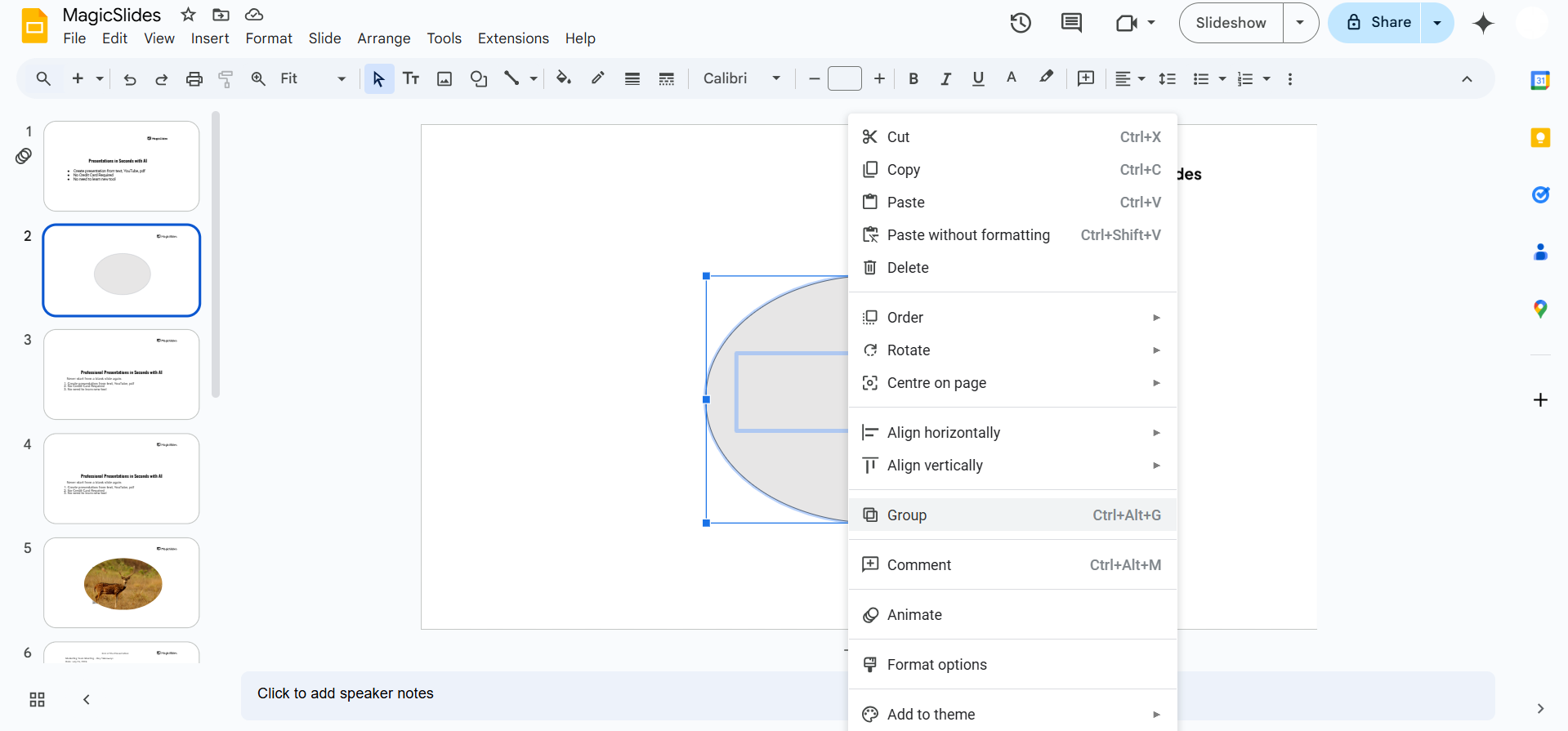Open the comments history icon
The image size is (1568, 731).
1071,23
